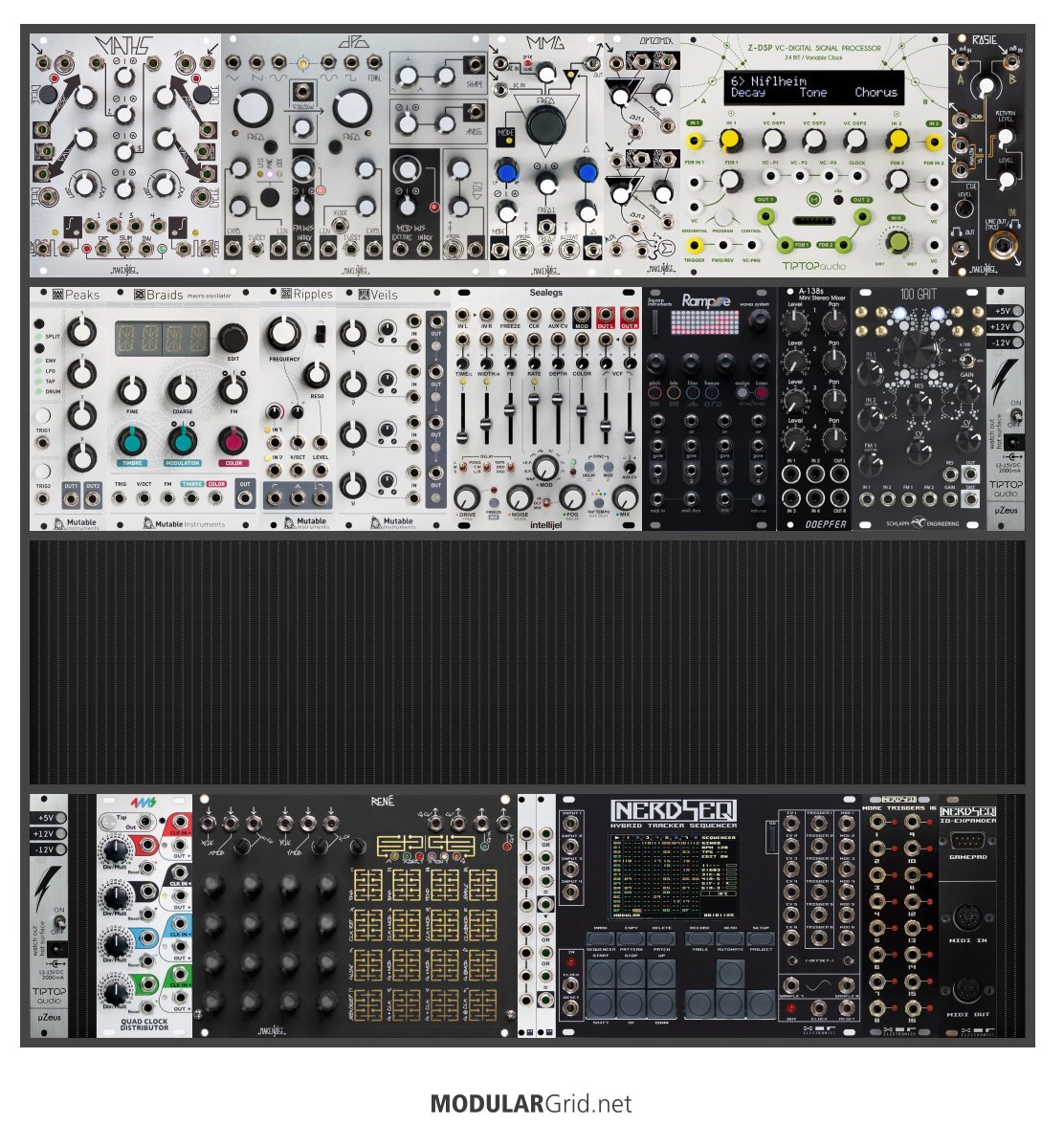Click the Ripples FREQUENCY knob
This screenshot has height=1124, width=1064.
(284, 334)
